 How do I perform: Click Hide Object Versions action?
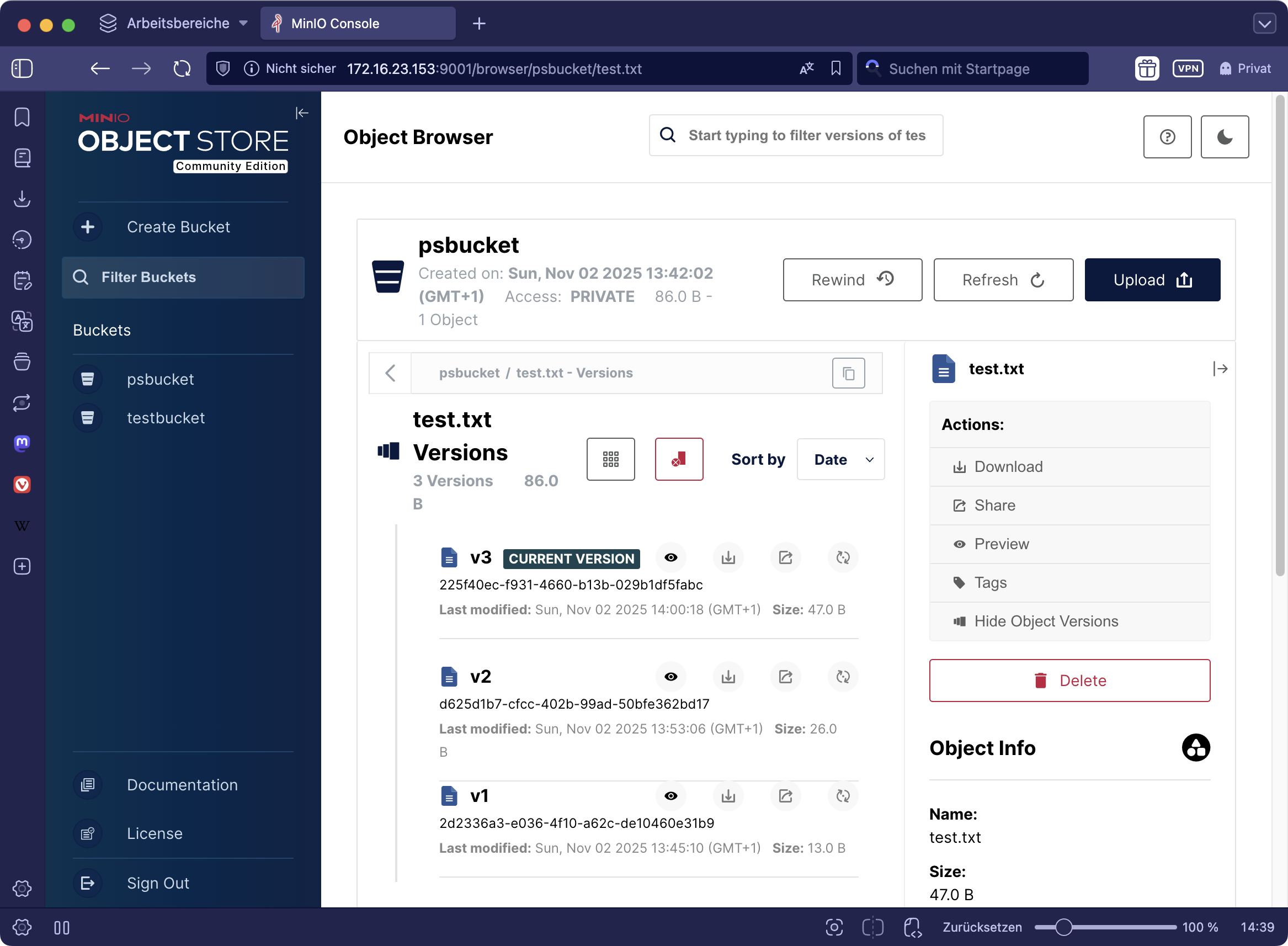tap(1045, 621)
